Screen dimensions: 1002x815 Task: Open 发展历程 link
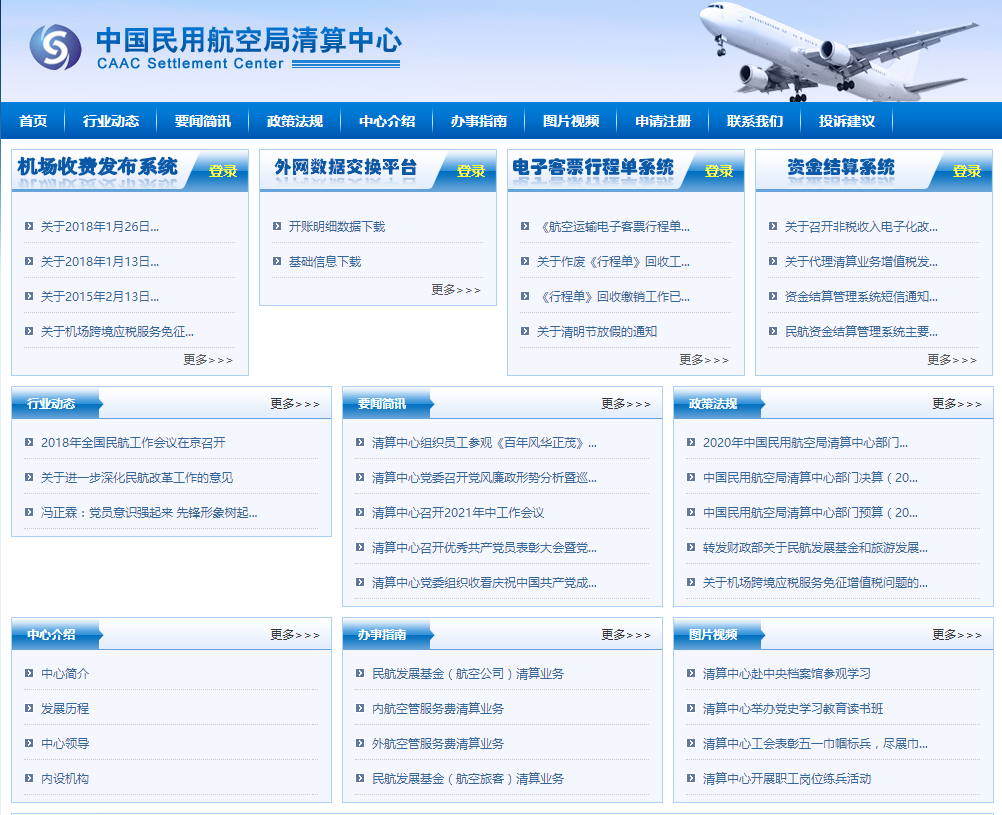click(65, 709)
